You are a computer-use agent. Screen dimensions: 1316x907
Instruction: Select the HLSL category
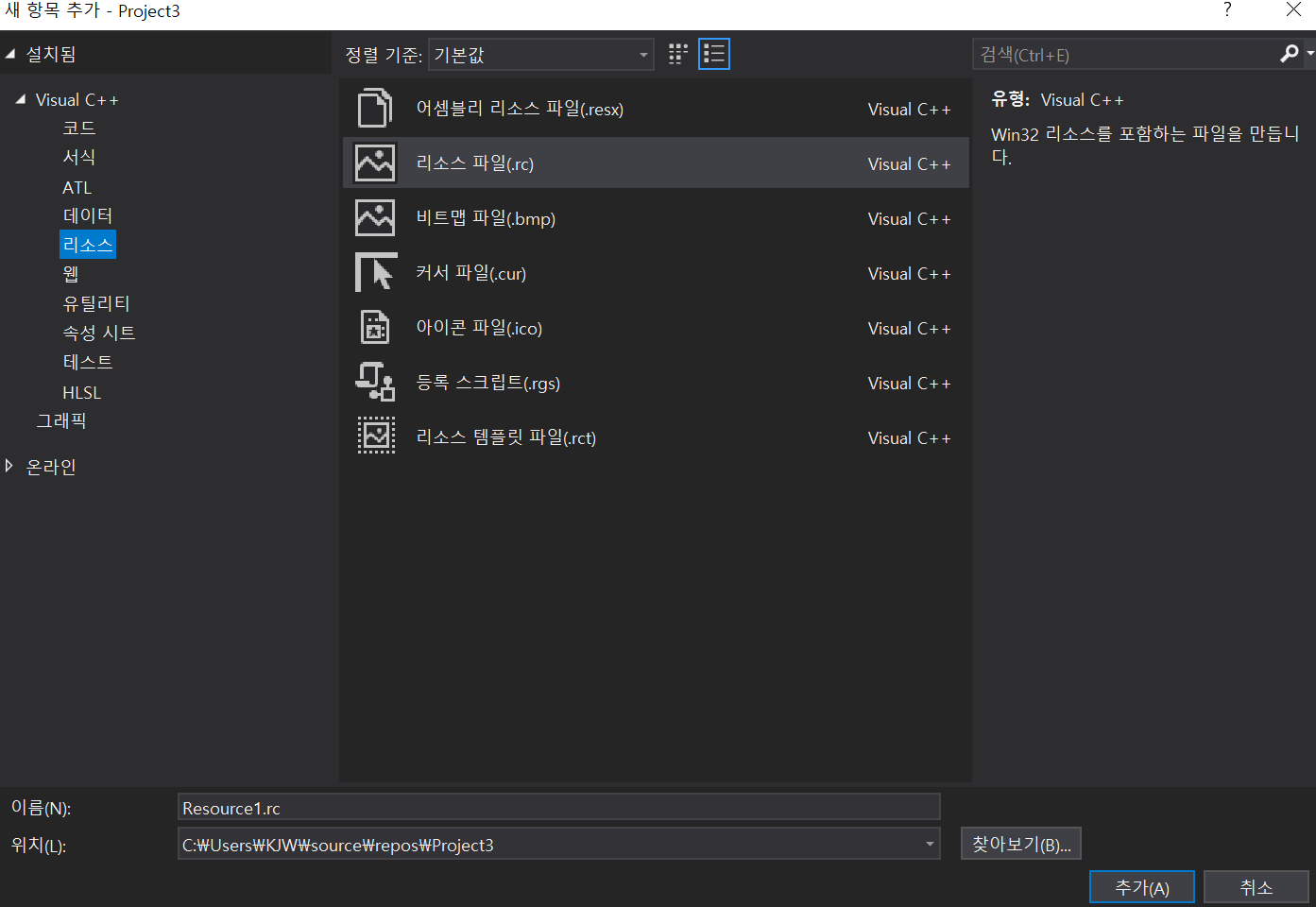click(81, 392)
